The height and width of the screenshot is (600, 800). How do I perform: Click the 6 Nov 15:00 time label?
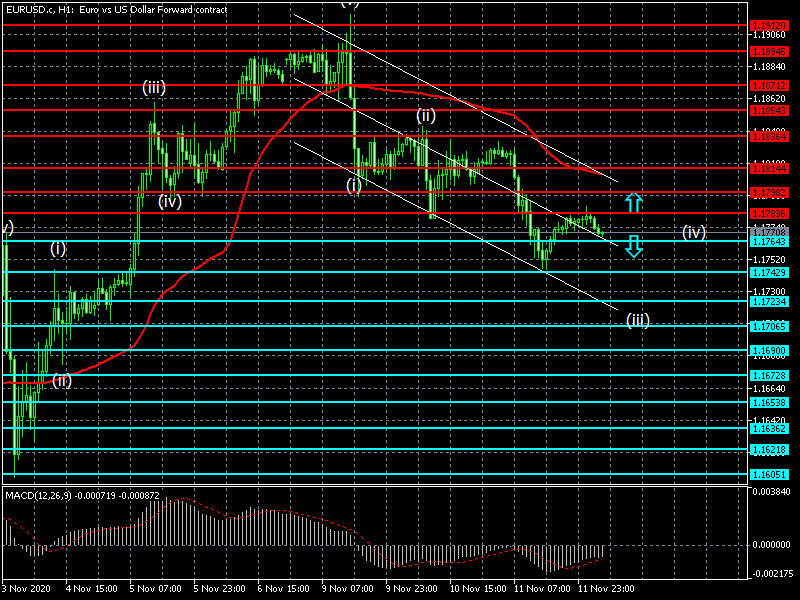[284, 588]
